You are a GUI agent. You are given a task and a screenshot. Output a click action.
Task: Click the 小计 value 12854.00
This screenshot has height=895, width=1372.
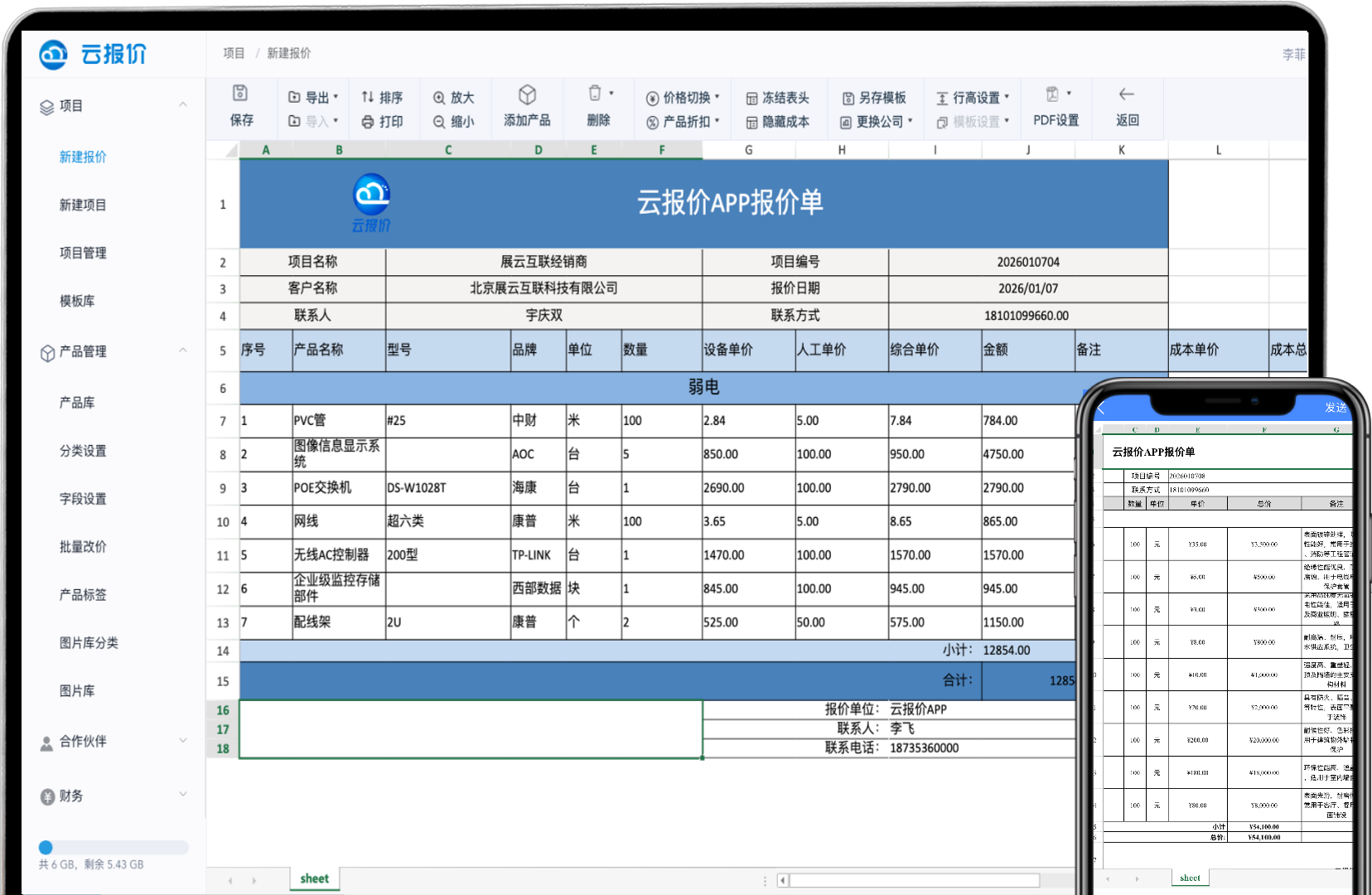1027,651
